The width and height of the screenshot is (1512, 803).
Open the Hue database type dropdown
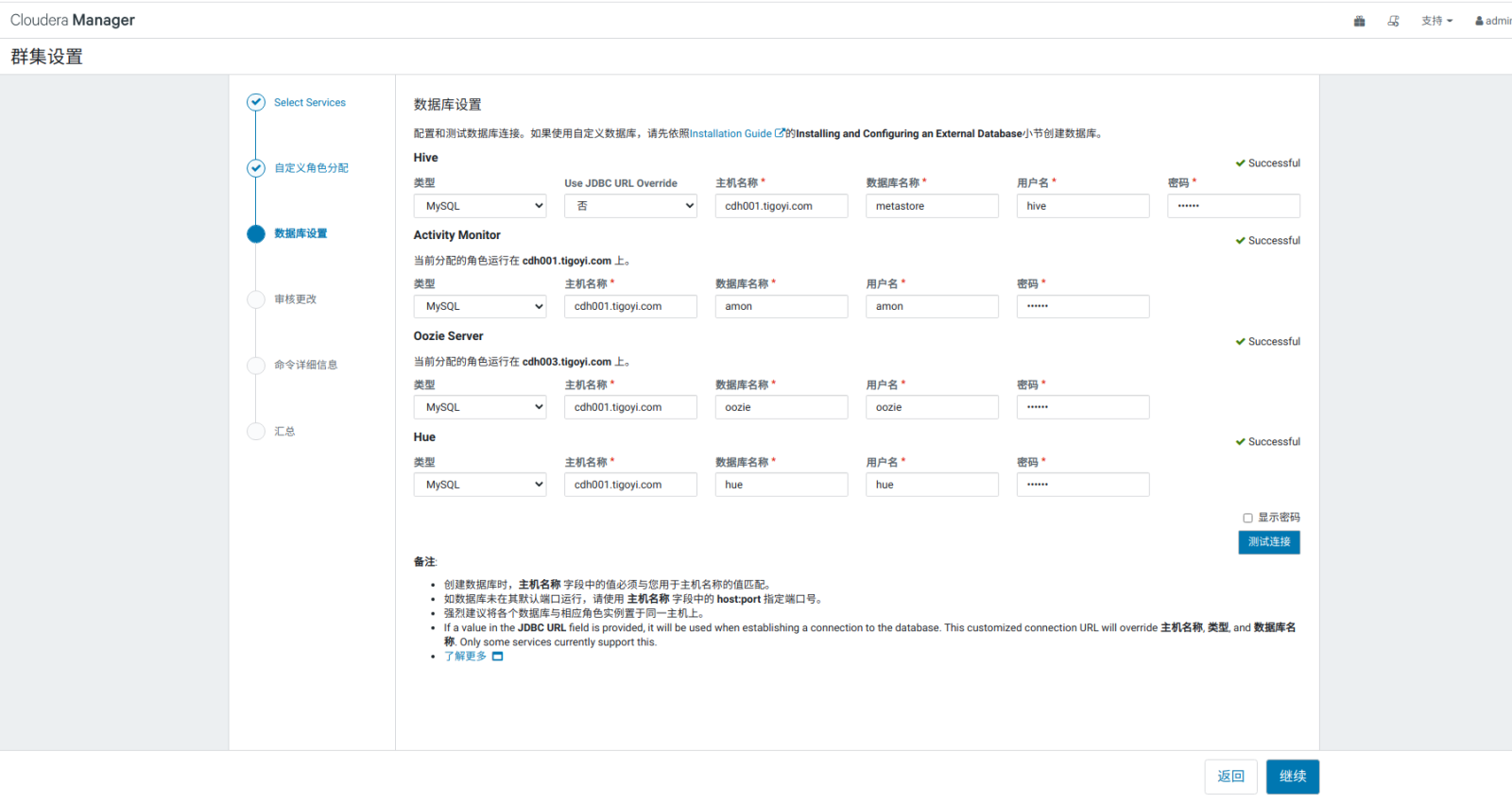[480, 485]
